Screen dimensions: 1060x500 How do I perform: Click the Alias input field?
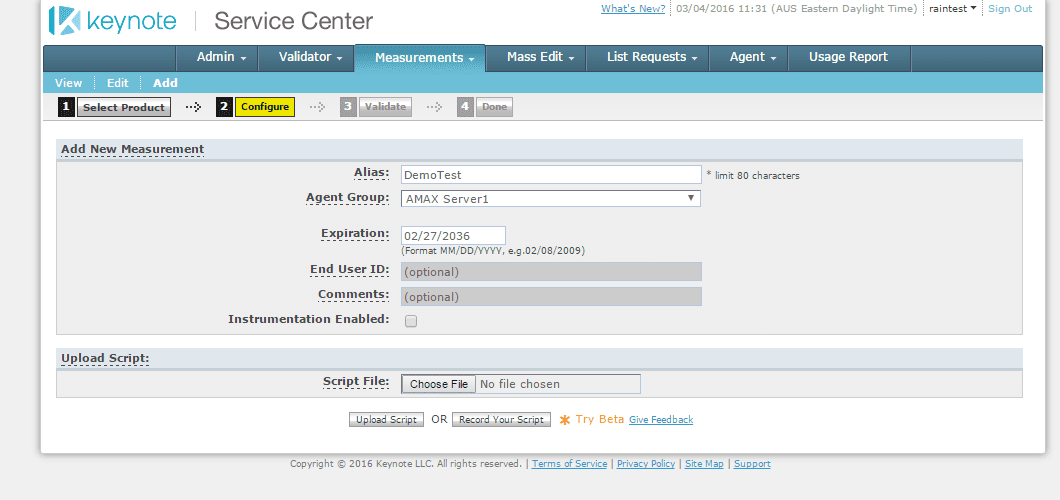pyautogui.click(x=551, y=174)
